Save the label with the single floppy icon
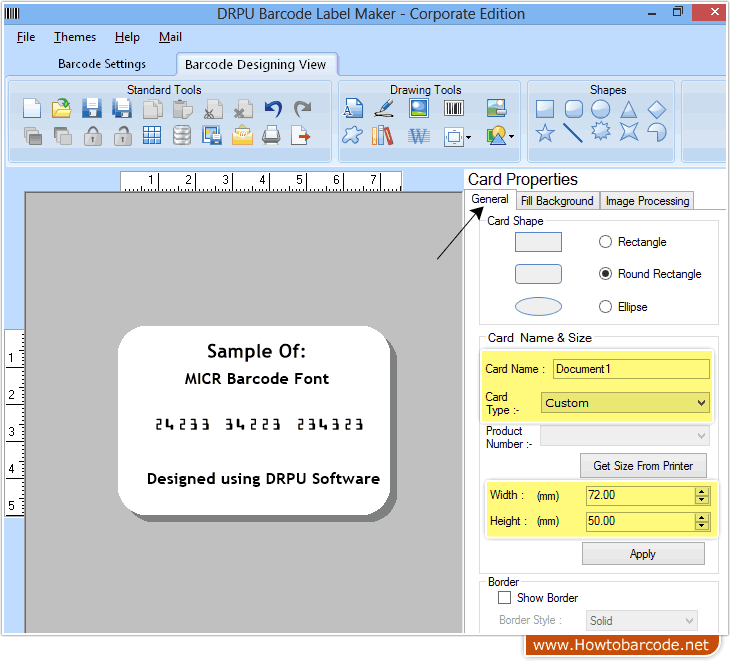The width and height of the screenshot is (730, 662). (x=92, y=108)
